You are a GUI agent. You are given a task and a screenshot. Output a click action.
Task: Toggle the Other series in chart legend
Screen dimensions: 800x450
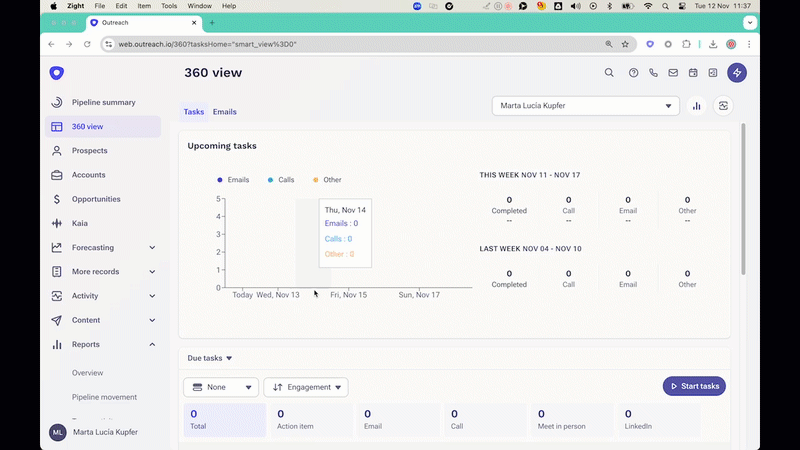pyautogui.click(x=327, y=180)
